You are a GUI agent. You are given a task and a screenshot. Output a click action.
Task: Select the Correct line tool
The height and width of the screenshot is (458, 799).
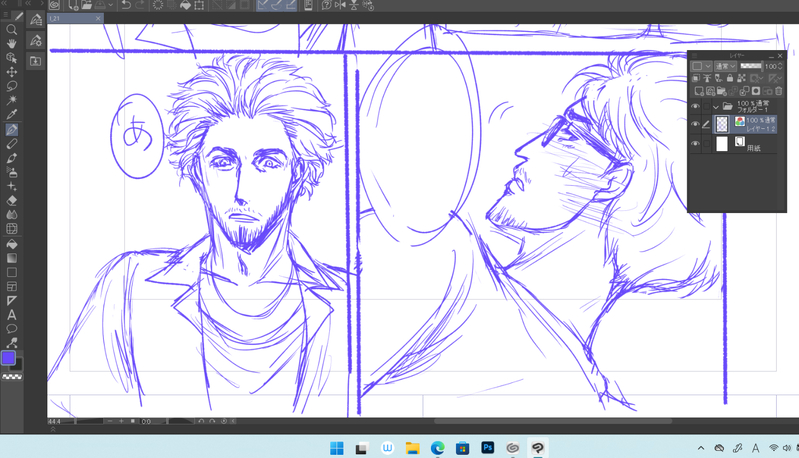pos(11,342)
